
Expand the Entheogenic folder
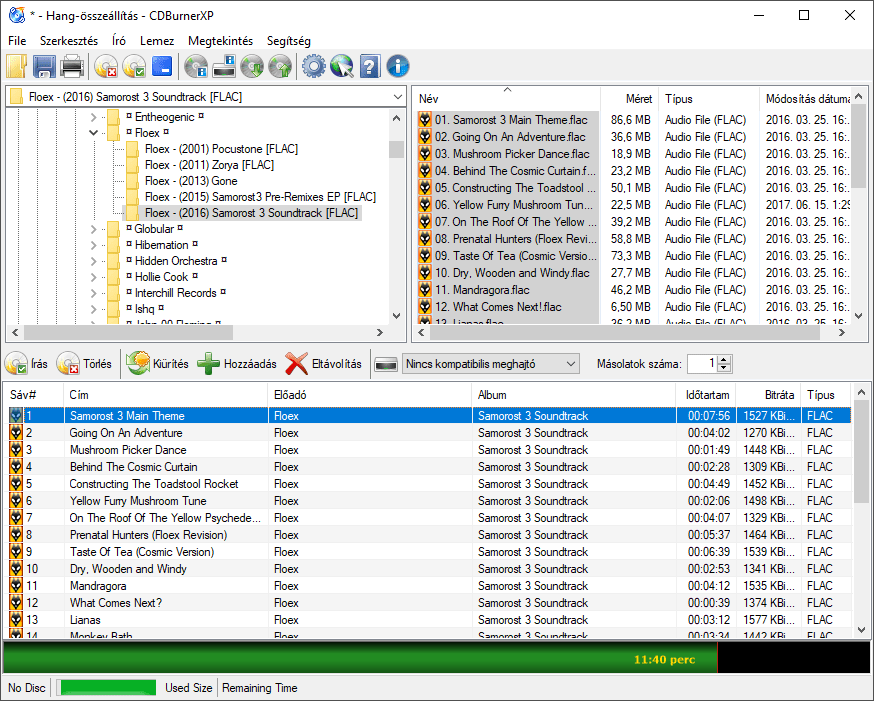coord(94,117)
